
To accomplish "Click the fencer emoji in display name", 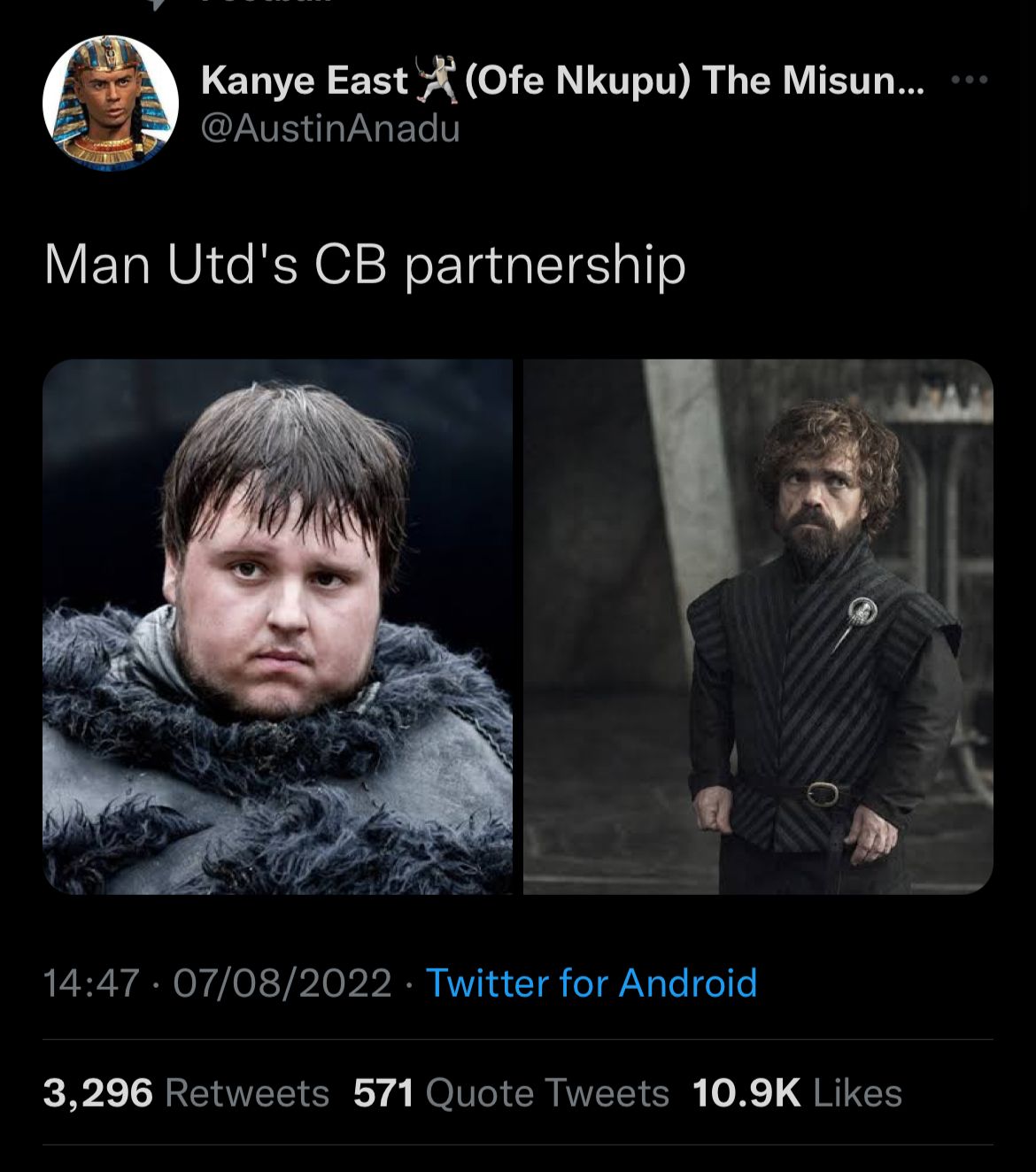I will [x=435, y=81].
